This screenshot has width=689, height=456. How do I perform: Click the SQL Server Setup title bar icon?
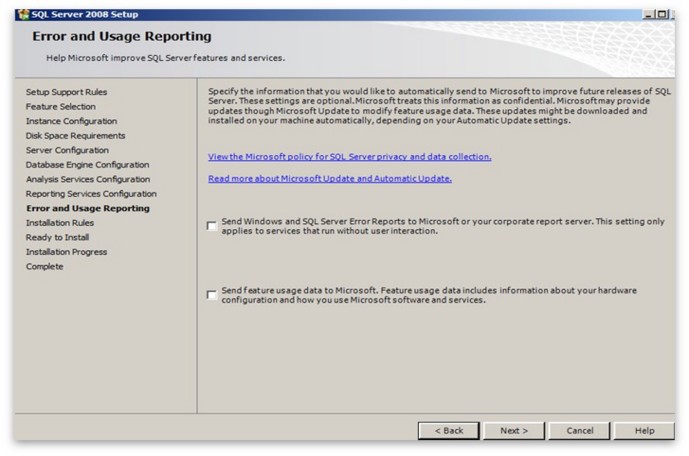(24, 14)
